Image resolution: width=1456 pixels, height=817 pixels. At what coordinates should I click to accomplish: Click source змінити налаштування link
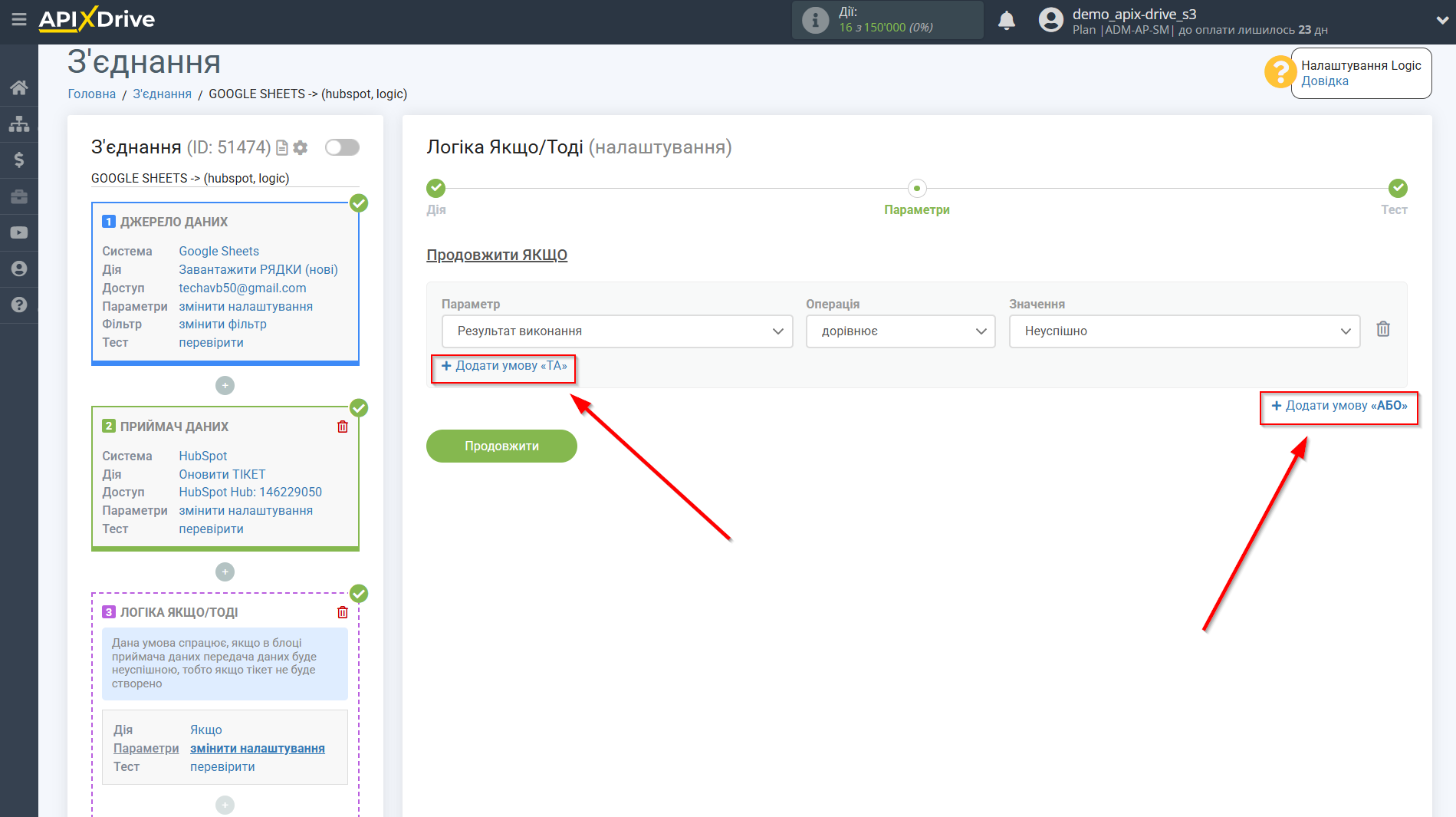point(245,306)
